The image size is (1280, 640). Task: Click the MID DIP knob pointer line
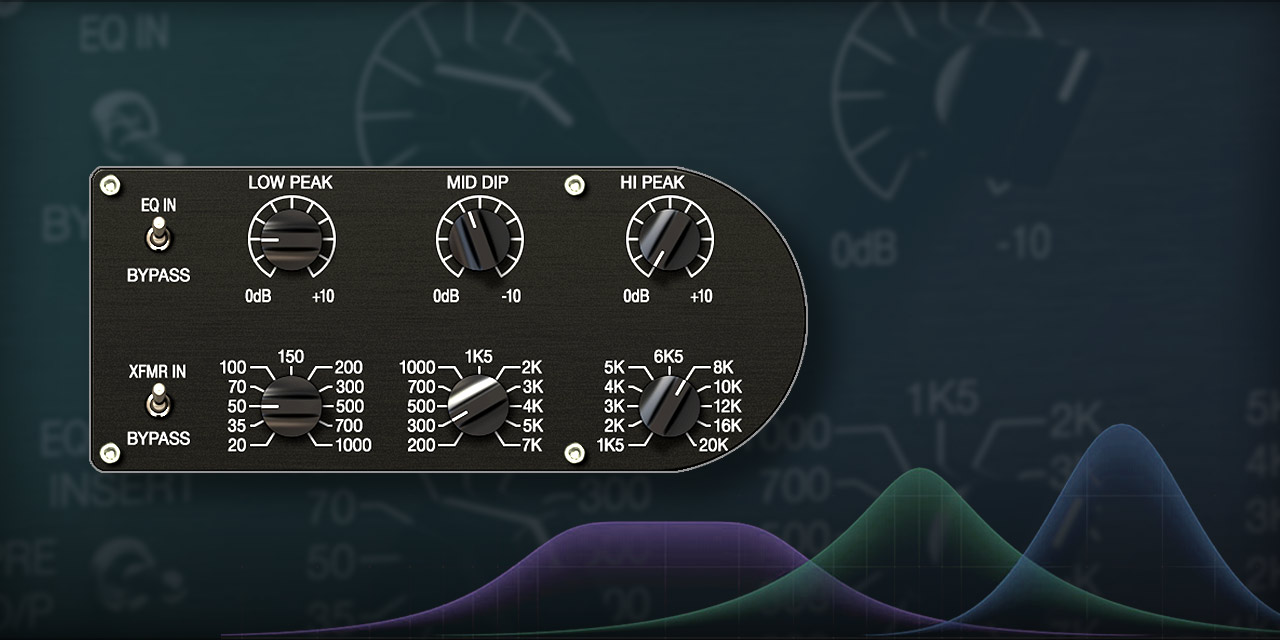(x=472, y=222)
